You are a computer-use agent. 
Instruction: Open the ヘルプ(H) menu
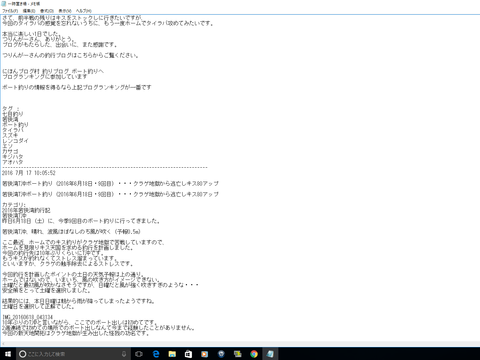(84, 11)
